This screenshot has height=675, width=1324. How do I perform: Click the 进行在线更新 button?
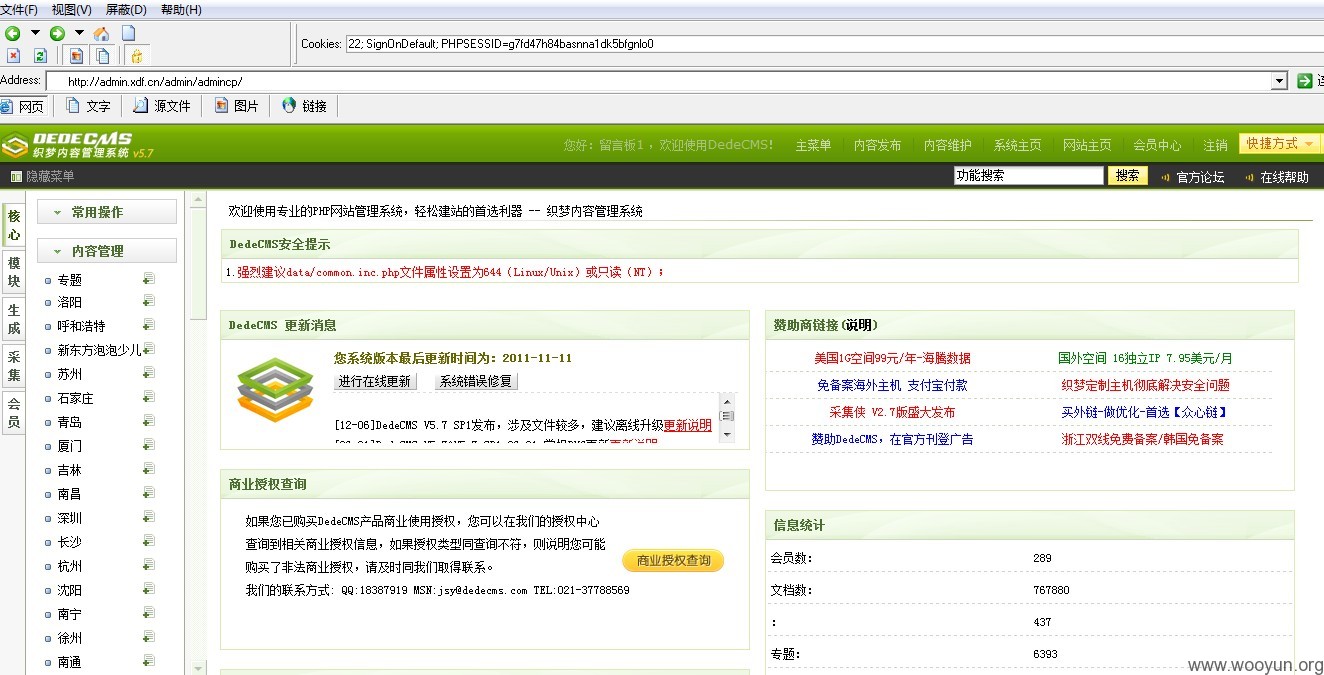[x=375, y=381]
